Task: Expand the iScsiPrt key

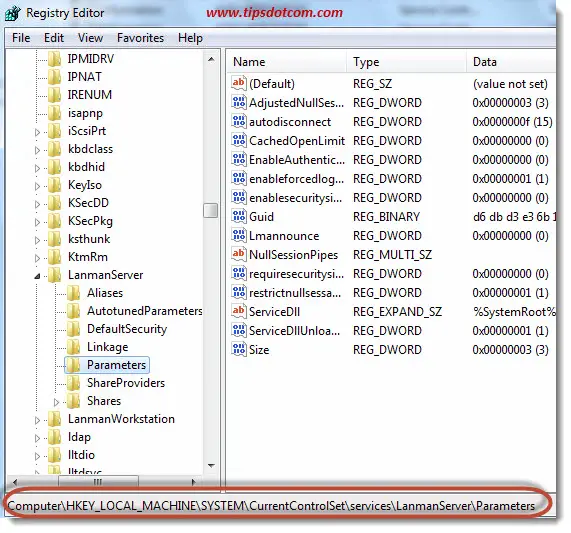Action: (37, 132)
